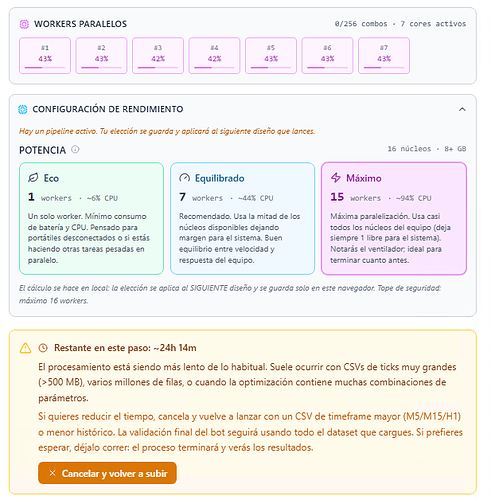Viewport: 491px width, 500px height.
Task: Click the yellow warning triangle icon
Action: (x=25, y=348)
